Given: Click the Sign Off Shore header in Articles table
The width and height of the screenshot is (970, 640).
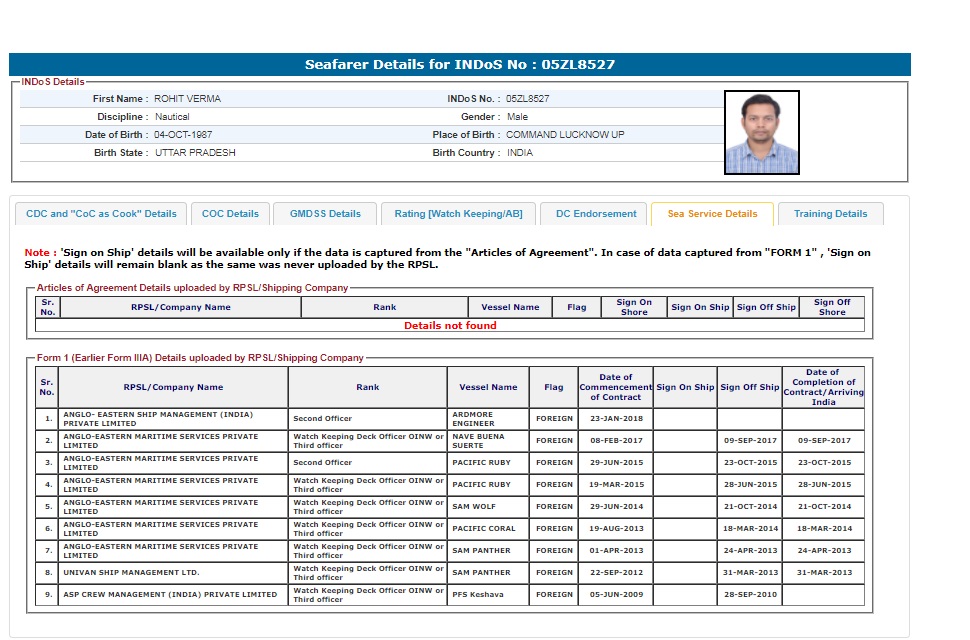Looking at the screenshot, I should [831, 307].
